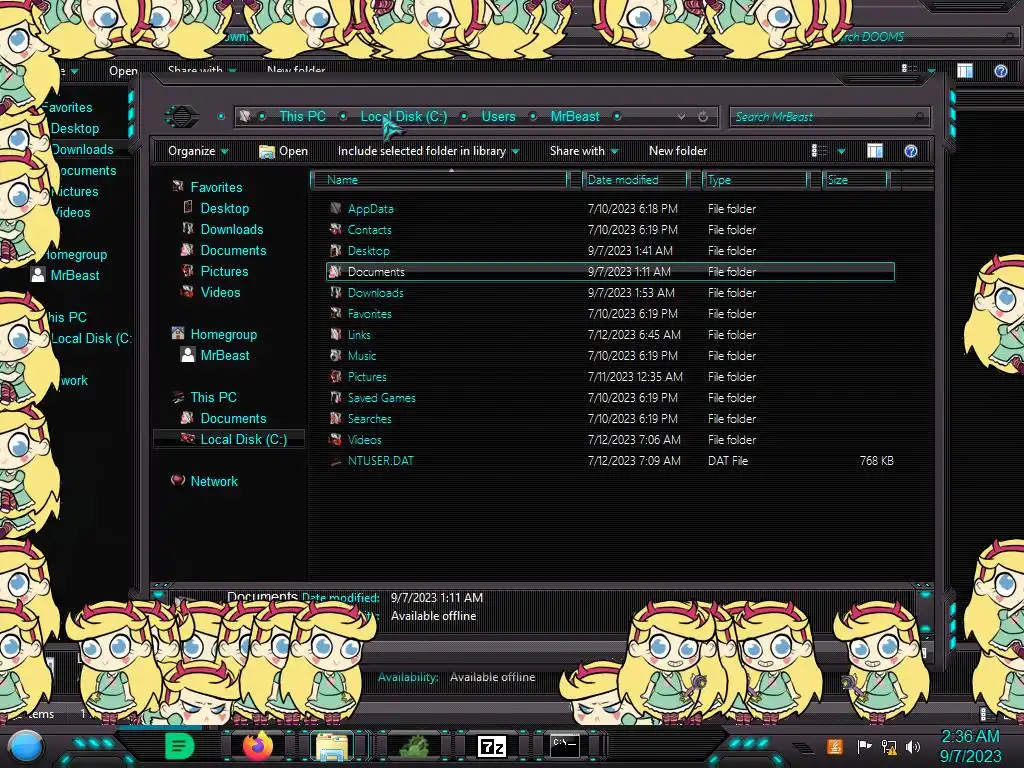Screen dimensions: 1024x768
Task: Select the Searches folder in file list
Action: (370, 419)
